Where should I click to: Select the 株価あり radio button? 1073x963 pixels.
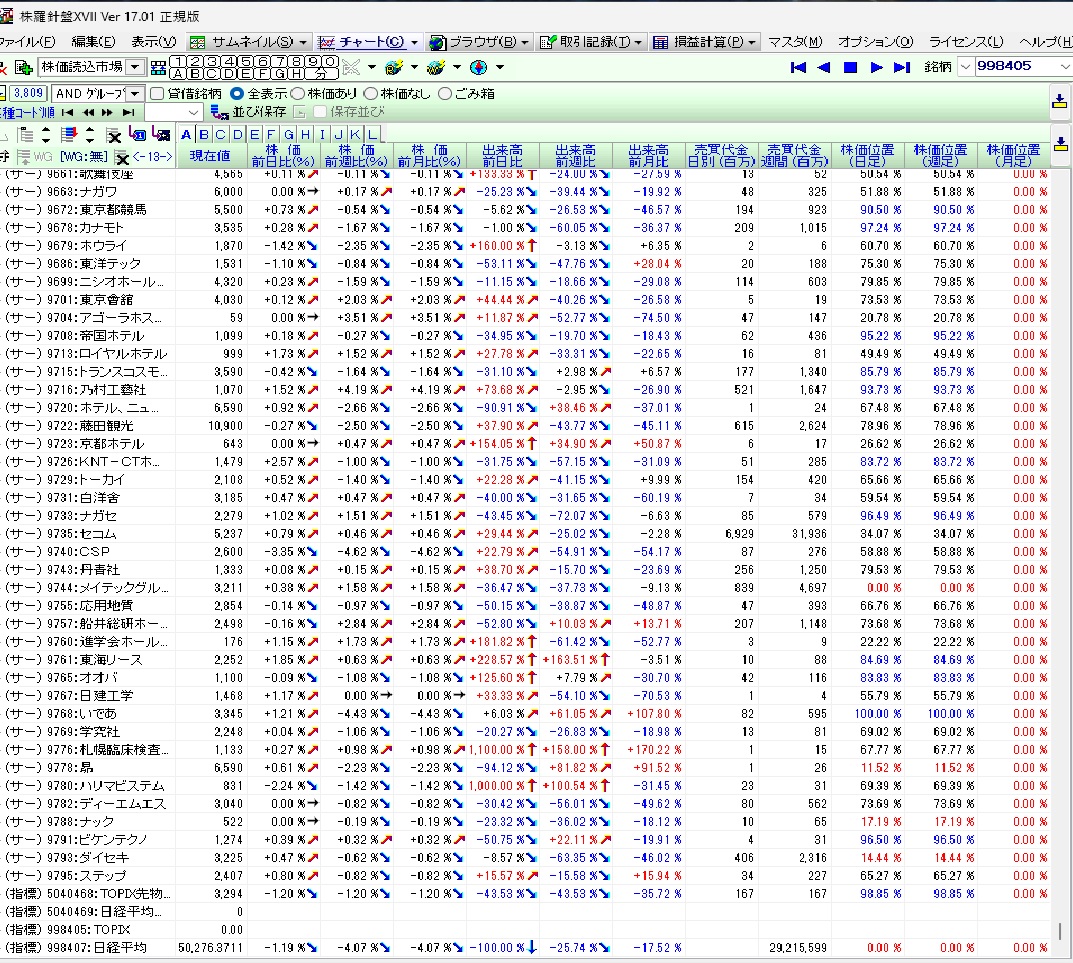pos(299,93)
